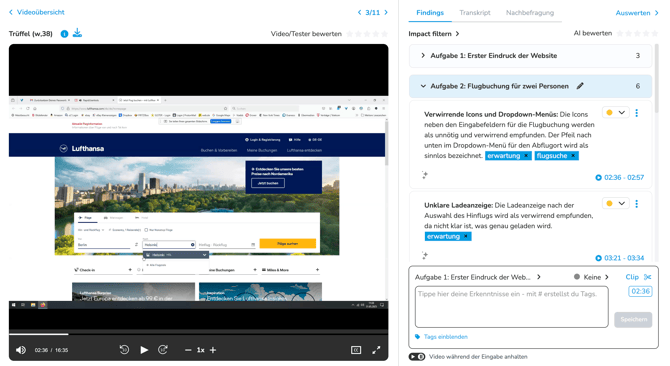Click the 02:36 timestamp box
This screenshot has width=670, height=366.
(x=640, y=291)
